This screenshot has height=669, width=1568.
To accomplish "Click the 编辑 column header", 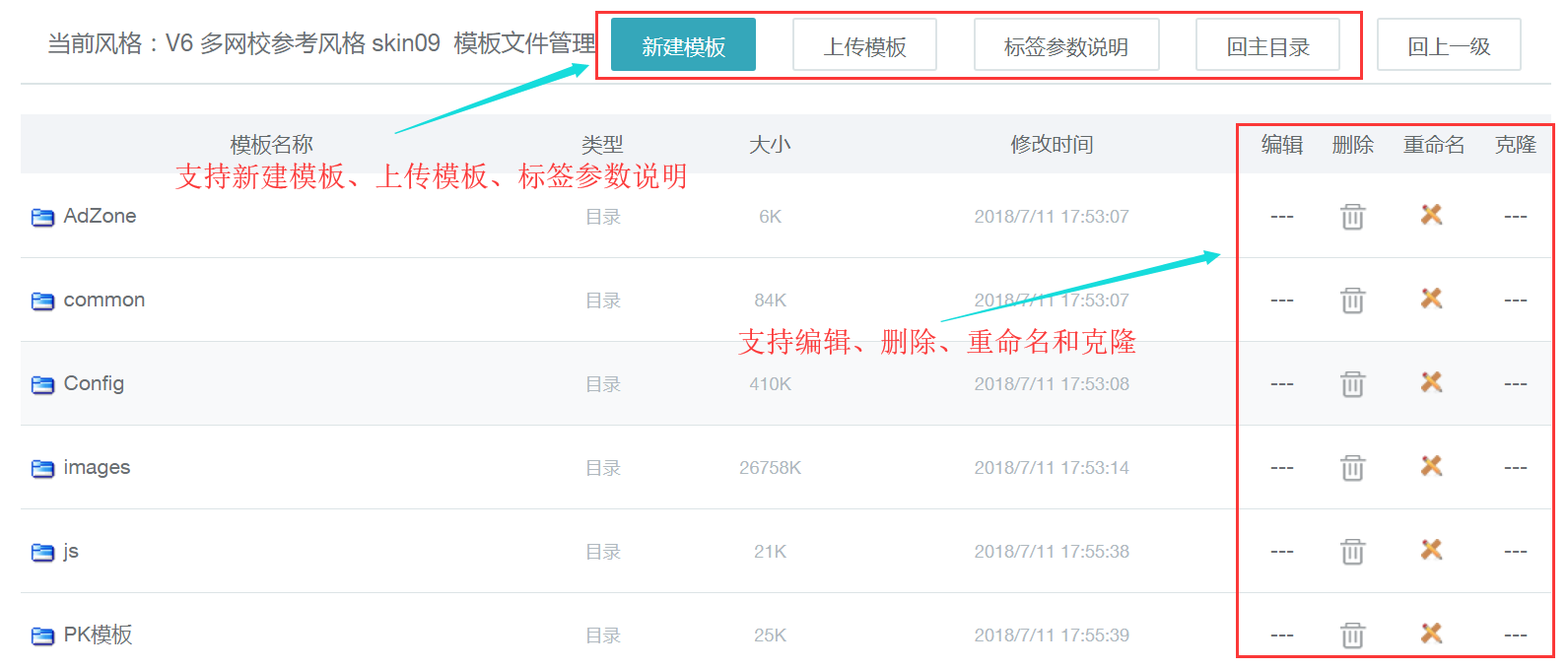I will [1282, 145].
